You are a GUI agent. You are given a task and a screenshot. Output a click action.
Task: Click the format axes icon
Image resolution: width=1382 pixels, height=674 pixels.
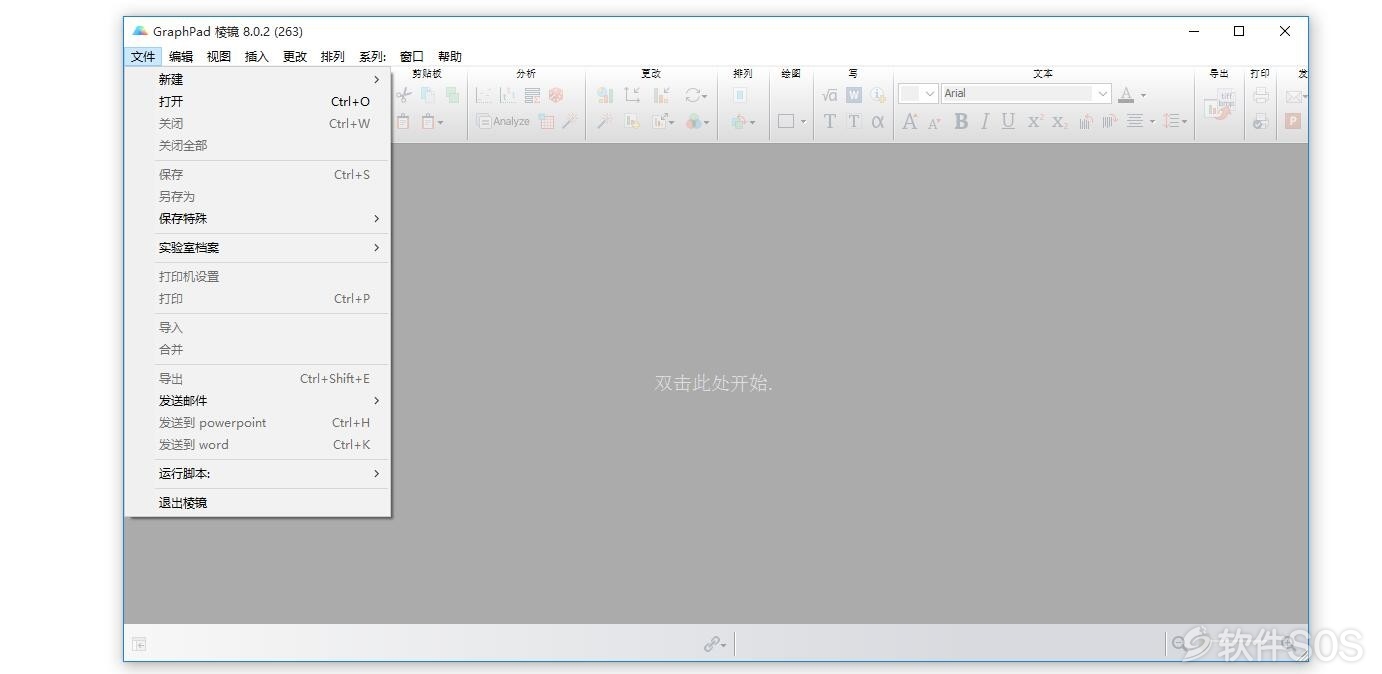[632, 95]
